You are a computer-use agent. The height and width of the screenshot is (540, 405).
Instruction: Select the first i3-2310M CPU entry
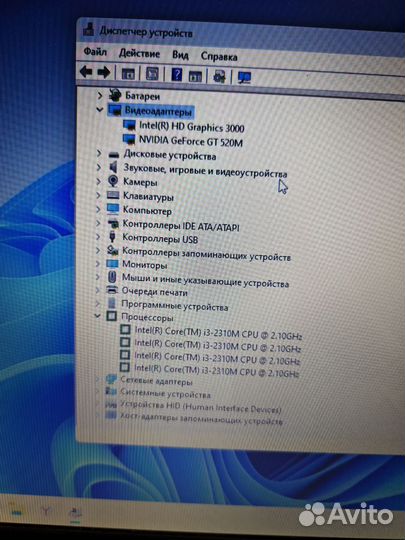(218, 333)
